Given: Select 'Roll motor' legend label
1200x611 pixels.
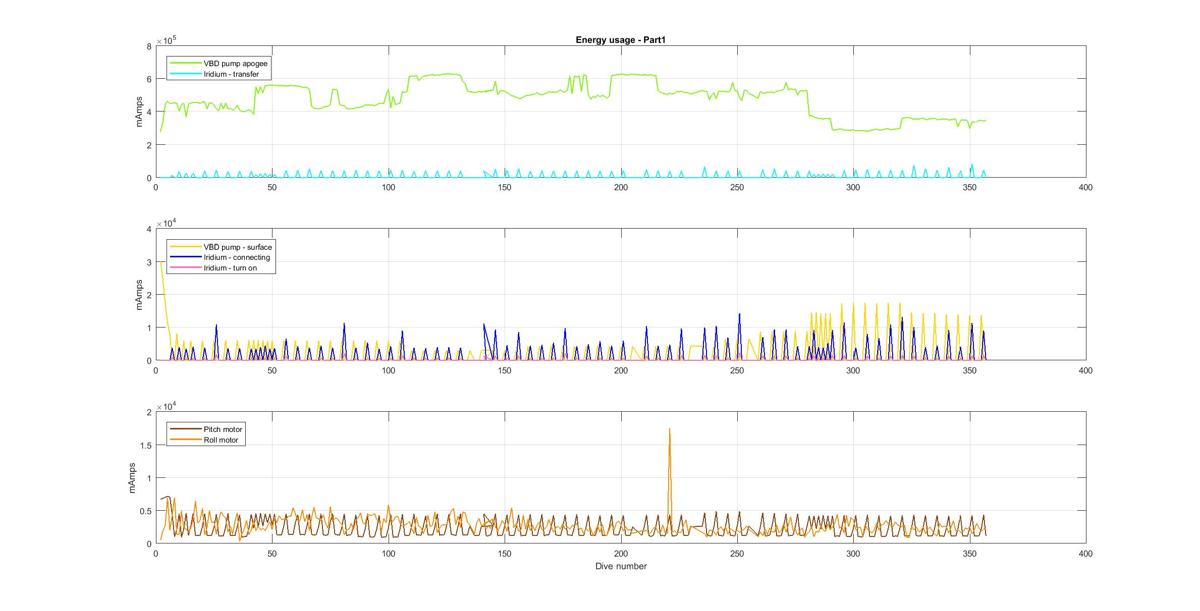Looking at the screenshot, I should [x=222, y=439].
